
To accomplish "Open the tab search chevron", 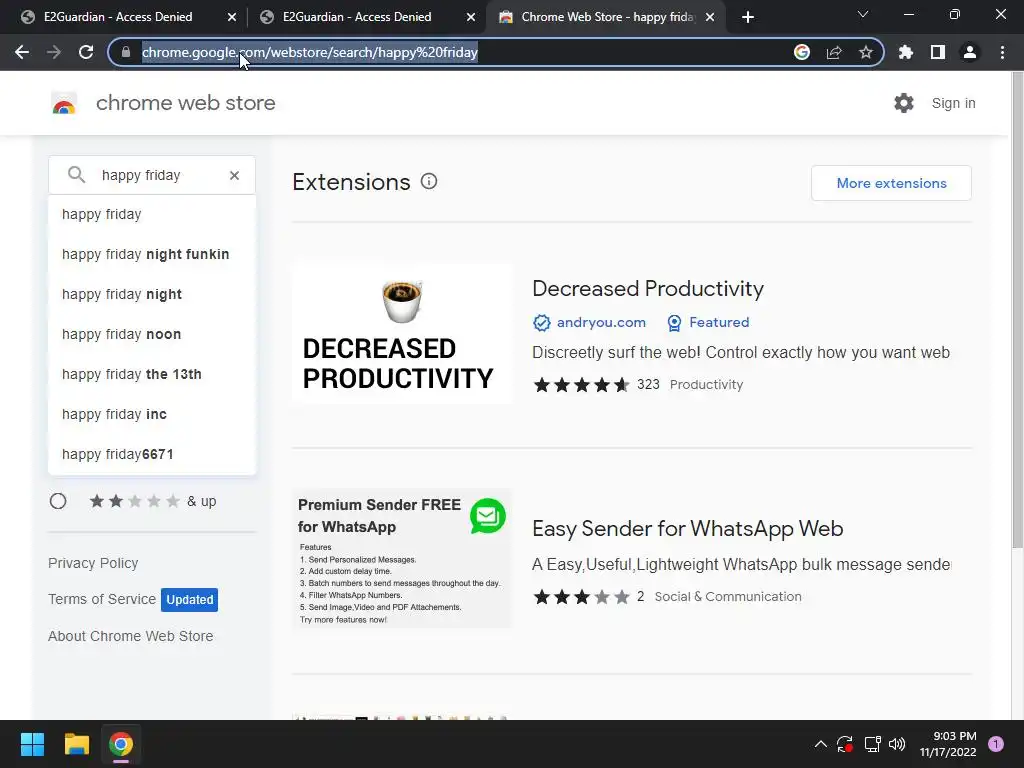I will pos(863,14).
